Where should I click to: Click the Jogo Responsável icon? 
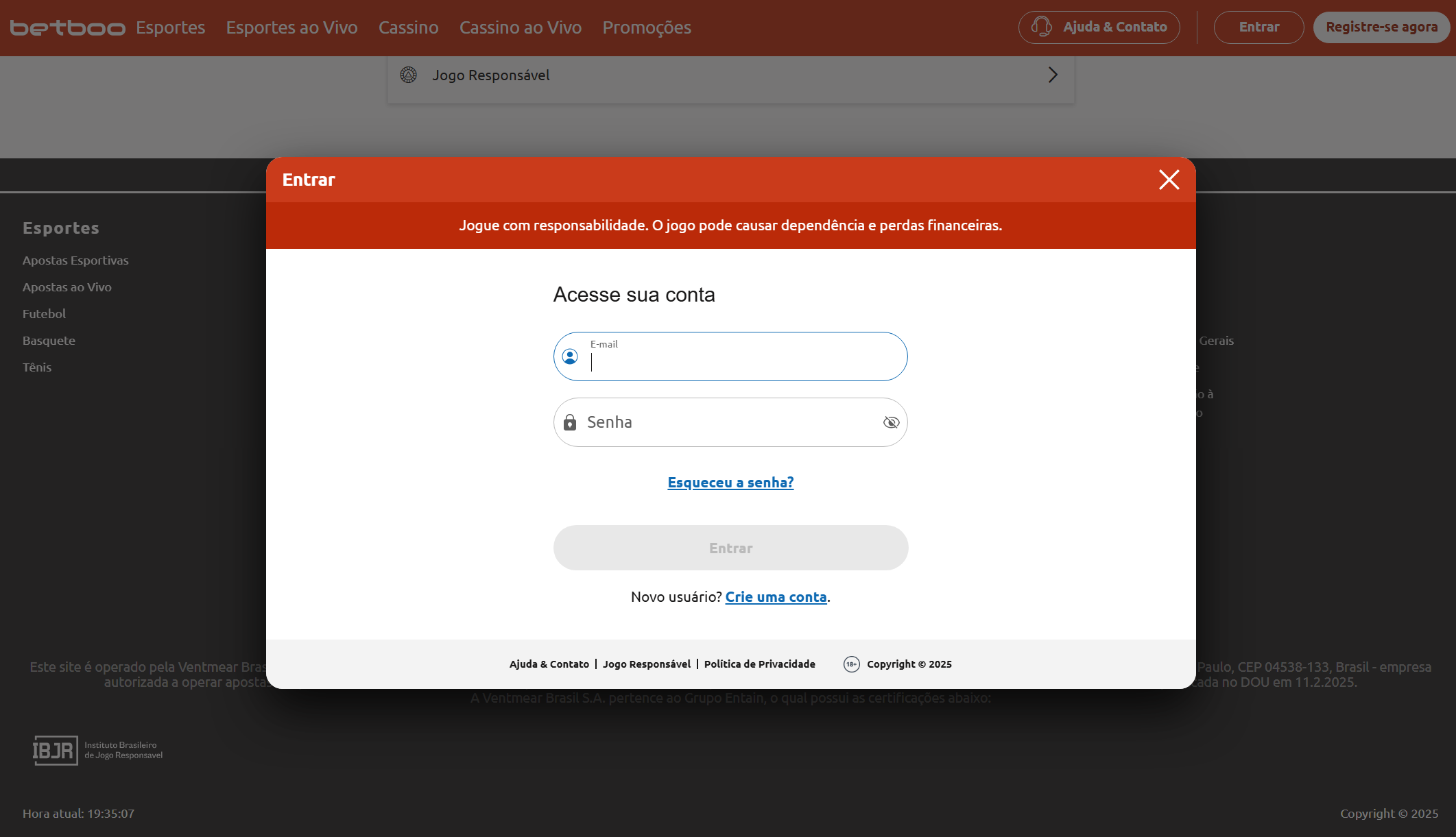pyautogui.click(x=409, y=75)
